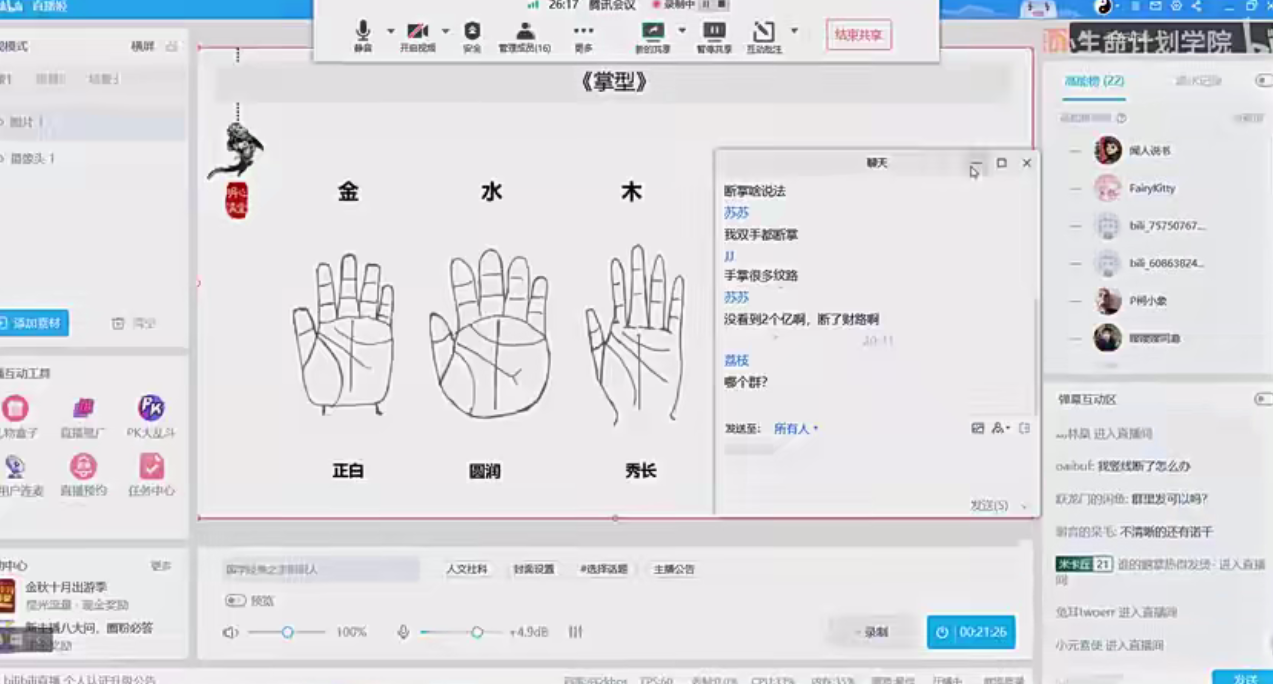Open 管理成员 to manage 16 participants

[524, 32]
